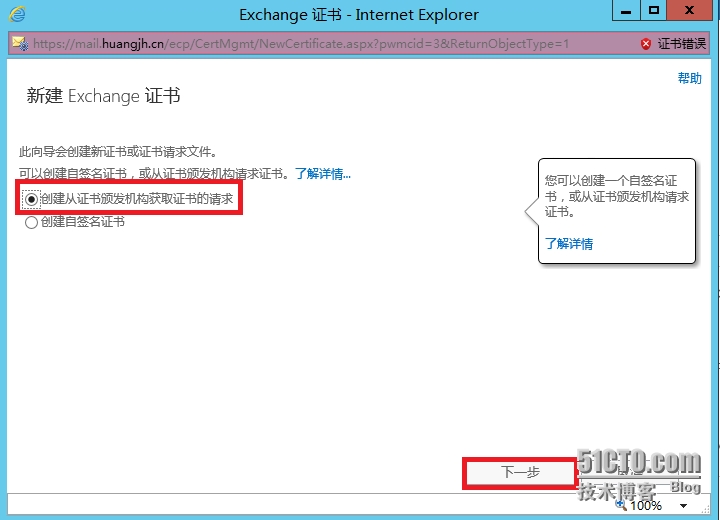Screen dimensions: 720x520
Task: Click the page favicon in address bar
Action: 20,44
